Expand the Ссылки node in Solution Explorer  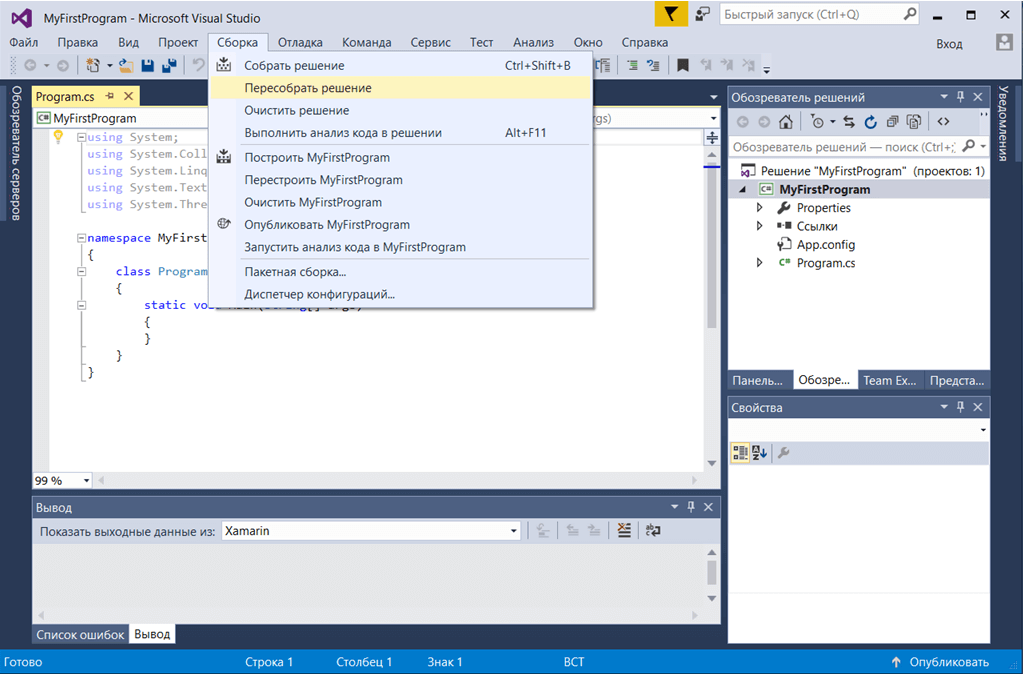(x=759, y=226)
